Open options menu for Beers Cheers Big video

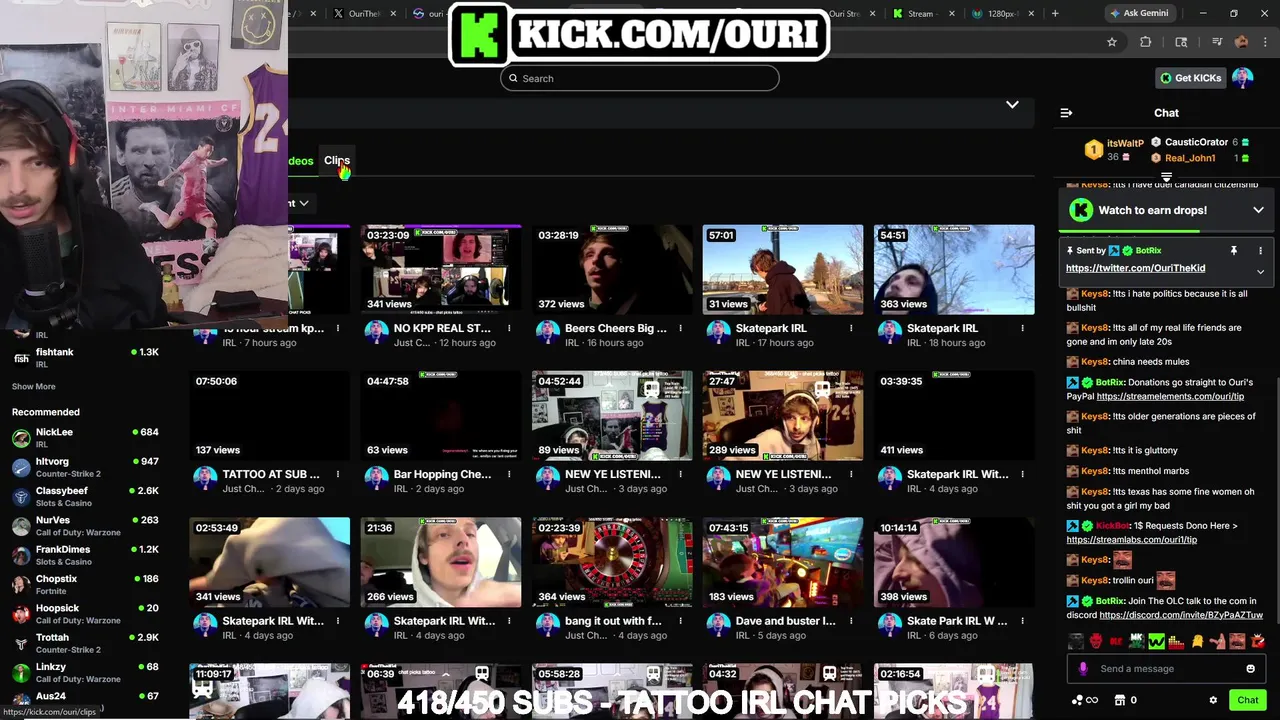pos(680,328)
